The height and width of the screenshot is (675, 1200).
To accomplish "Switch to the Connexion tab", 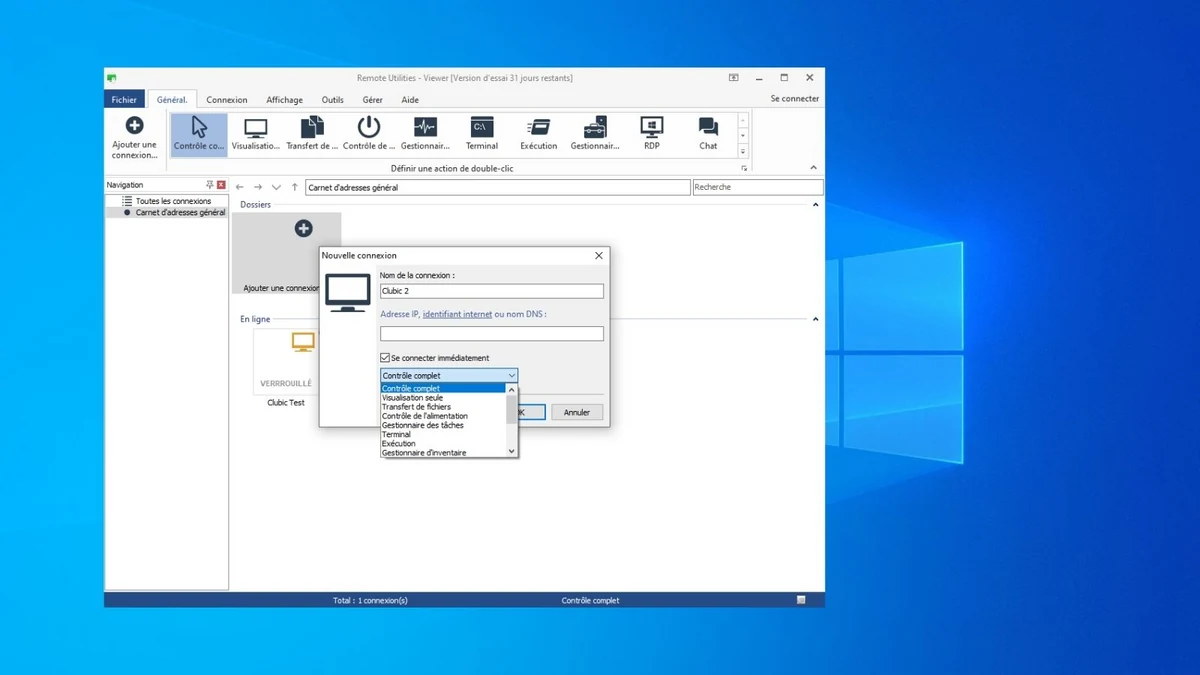I will [227, 100].
